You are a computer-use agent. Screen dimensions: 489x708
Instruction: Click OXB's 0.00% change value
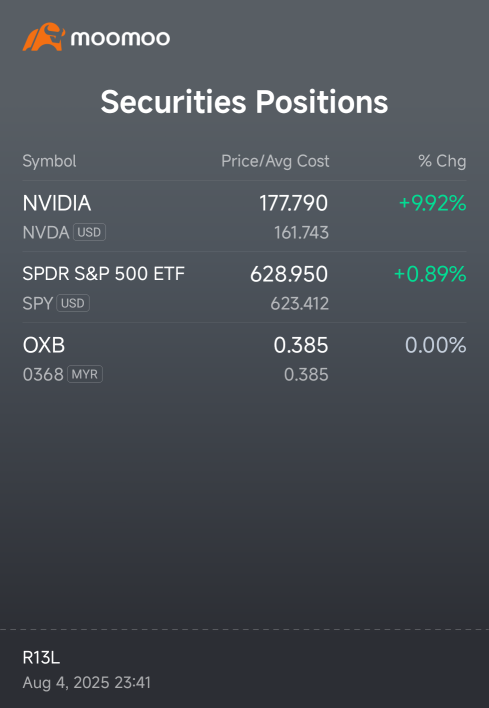pyautogui.click(x=436, y=345)
